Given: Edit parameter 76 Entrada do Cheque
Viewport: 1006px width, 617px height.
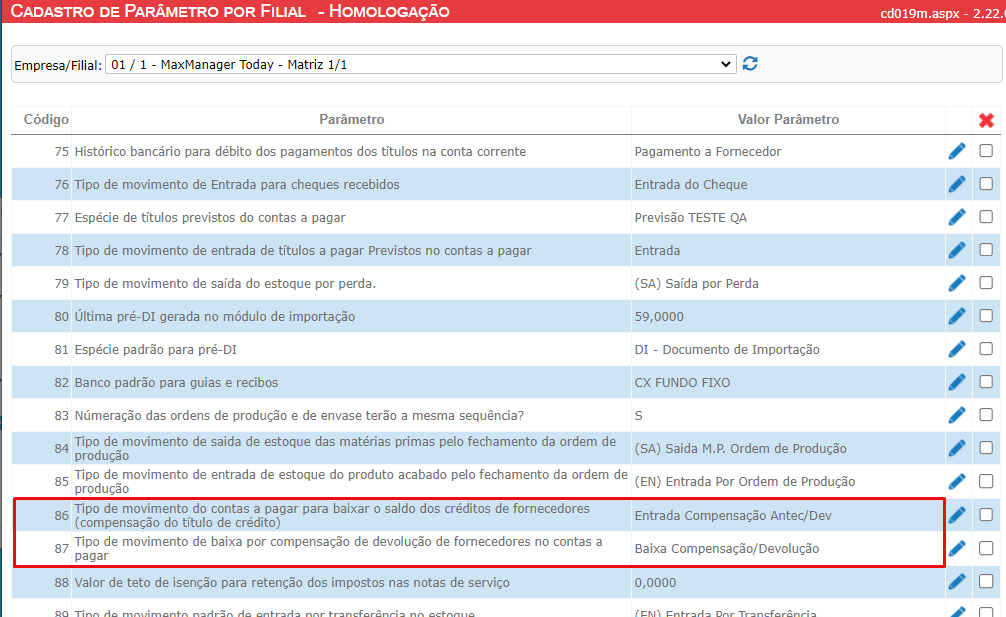Looking at the screenshot, I should [957, 184].
